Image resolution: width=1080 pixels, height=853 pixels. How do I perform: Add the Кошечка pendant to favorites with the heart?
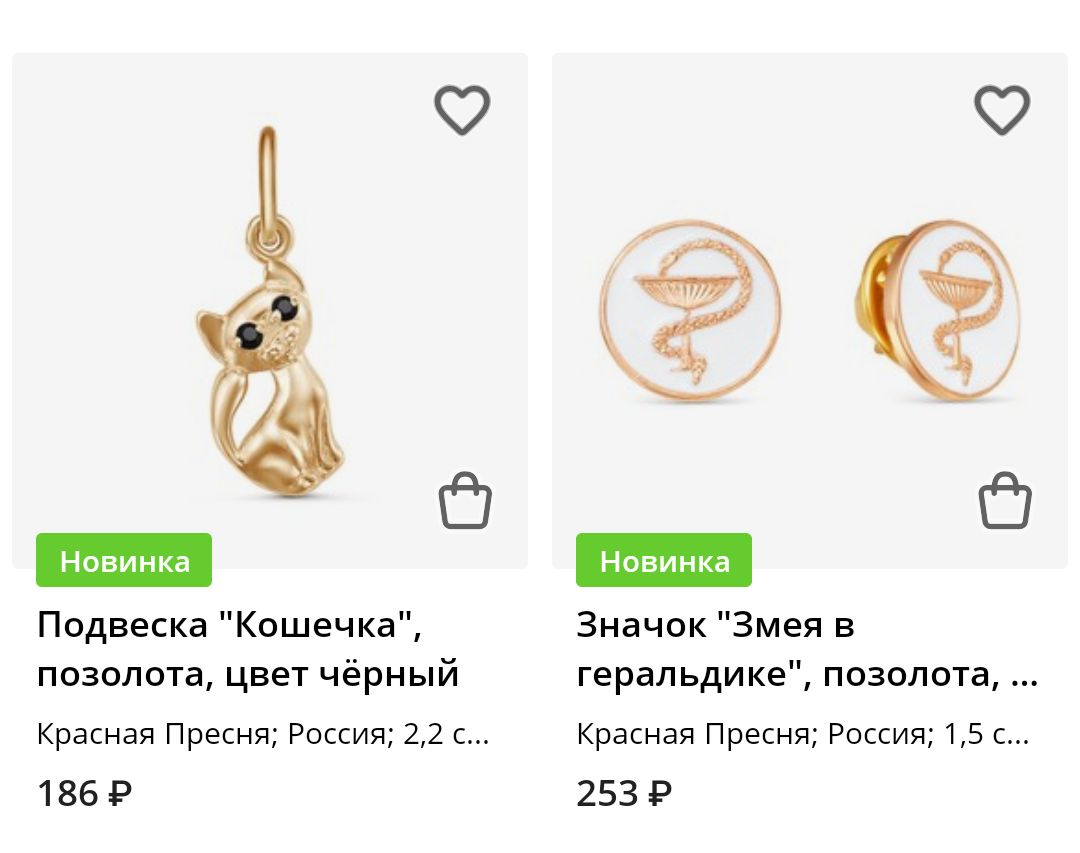[x=462, y=110]
